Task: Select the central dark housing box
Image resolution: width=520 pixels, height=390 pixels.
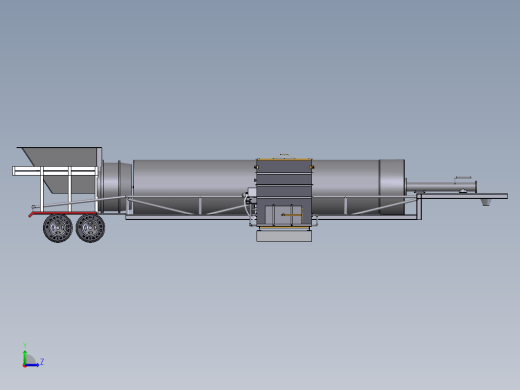Action: coord(284,192)
